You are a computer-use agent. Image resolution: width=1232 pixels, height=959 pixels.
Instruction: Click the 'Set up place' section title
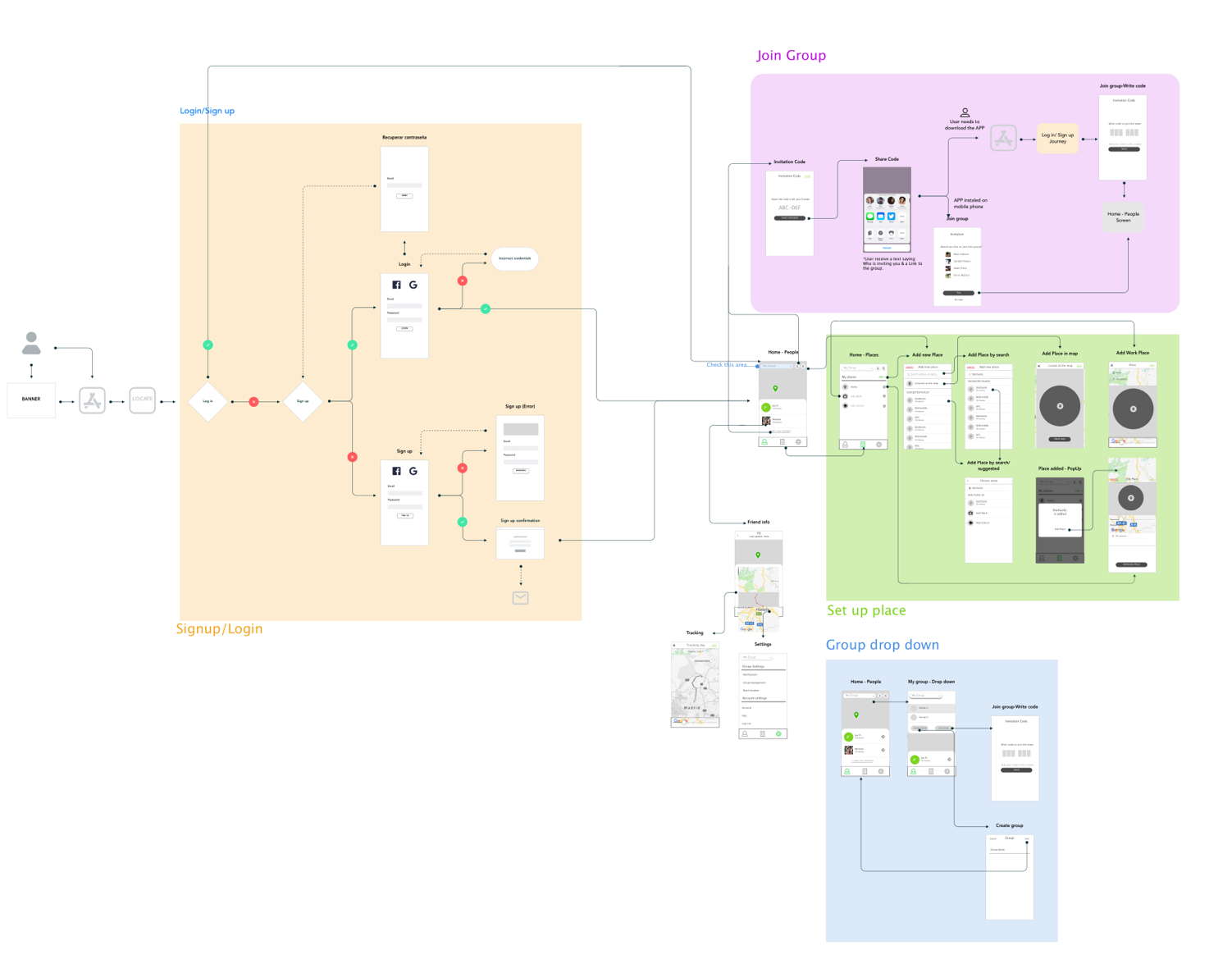866,610
